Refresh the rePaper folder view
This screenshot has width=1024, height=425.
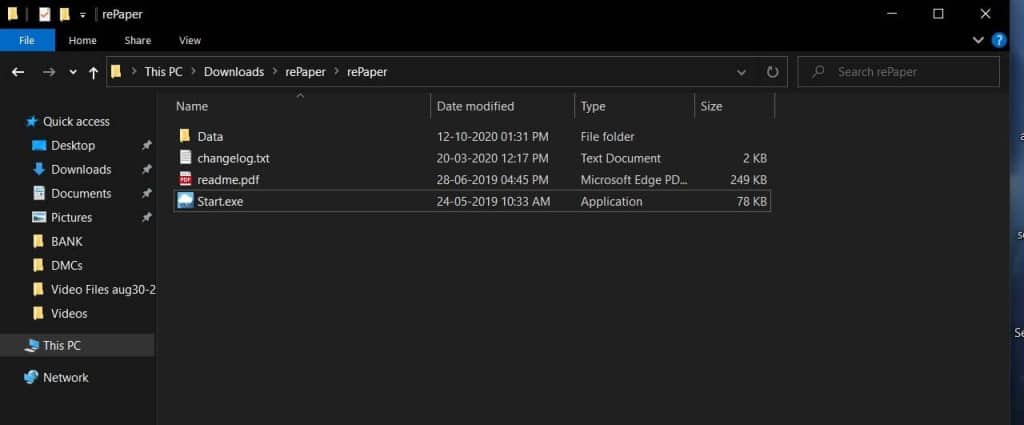[773, 72]
